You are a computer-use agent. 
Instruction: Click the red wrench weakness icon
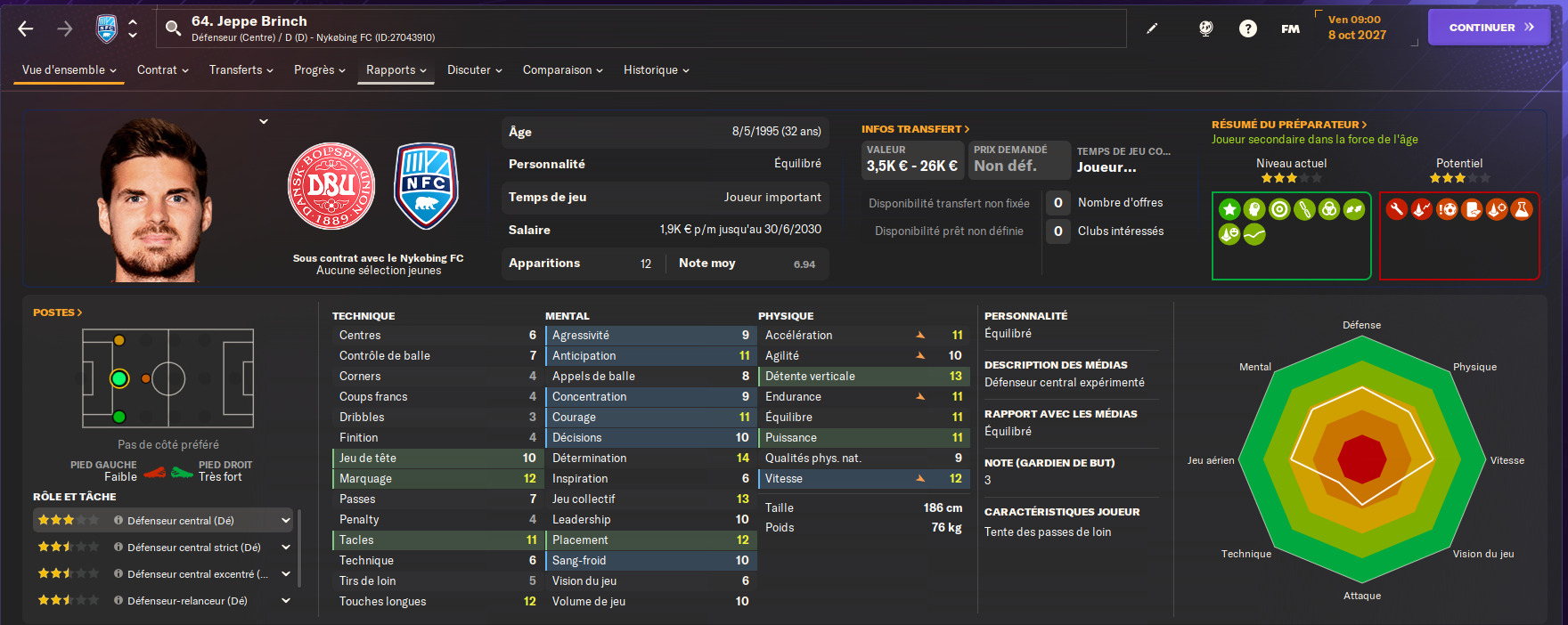click(1397, 209)
